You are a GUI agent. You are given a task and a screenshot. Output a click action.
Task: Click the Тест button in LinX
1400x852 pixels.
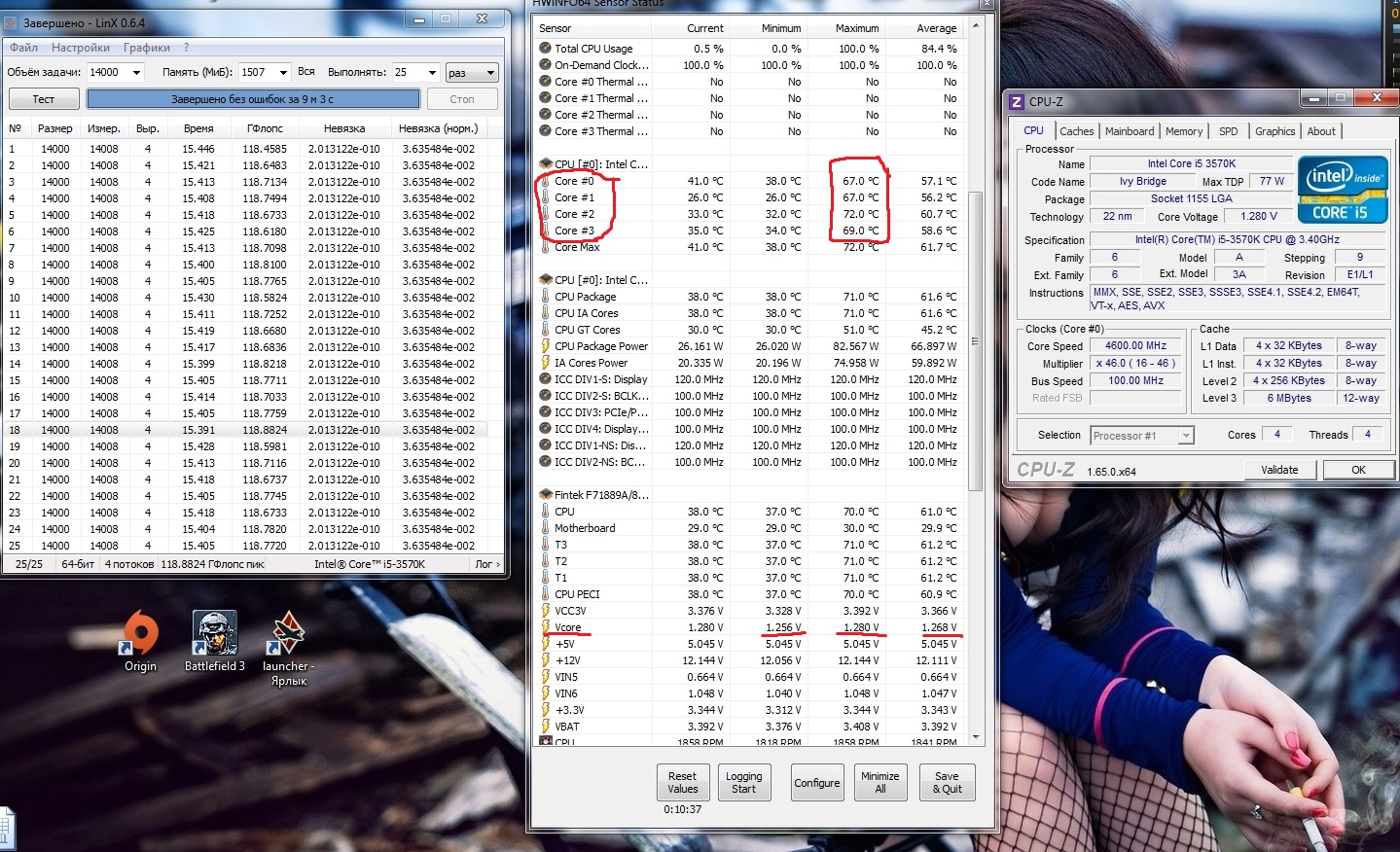pos(44,99)
